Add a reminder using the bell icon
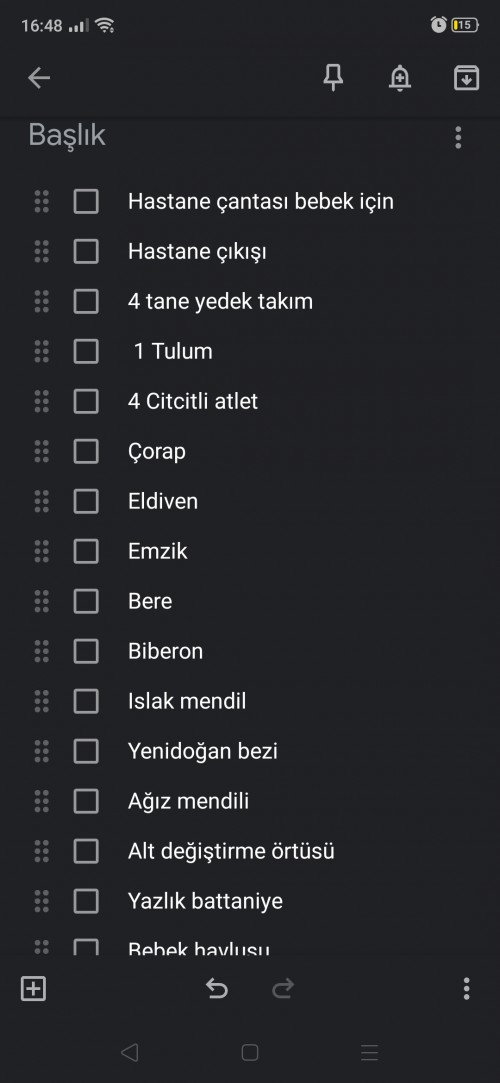500x1083 pixels. [400, 78]
